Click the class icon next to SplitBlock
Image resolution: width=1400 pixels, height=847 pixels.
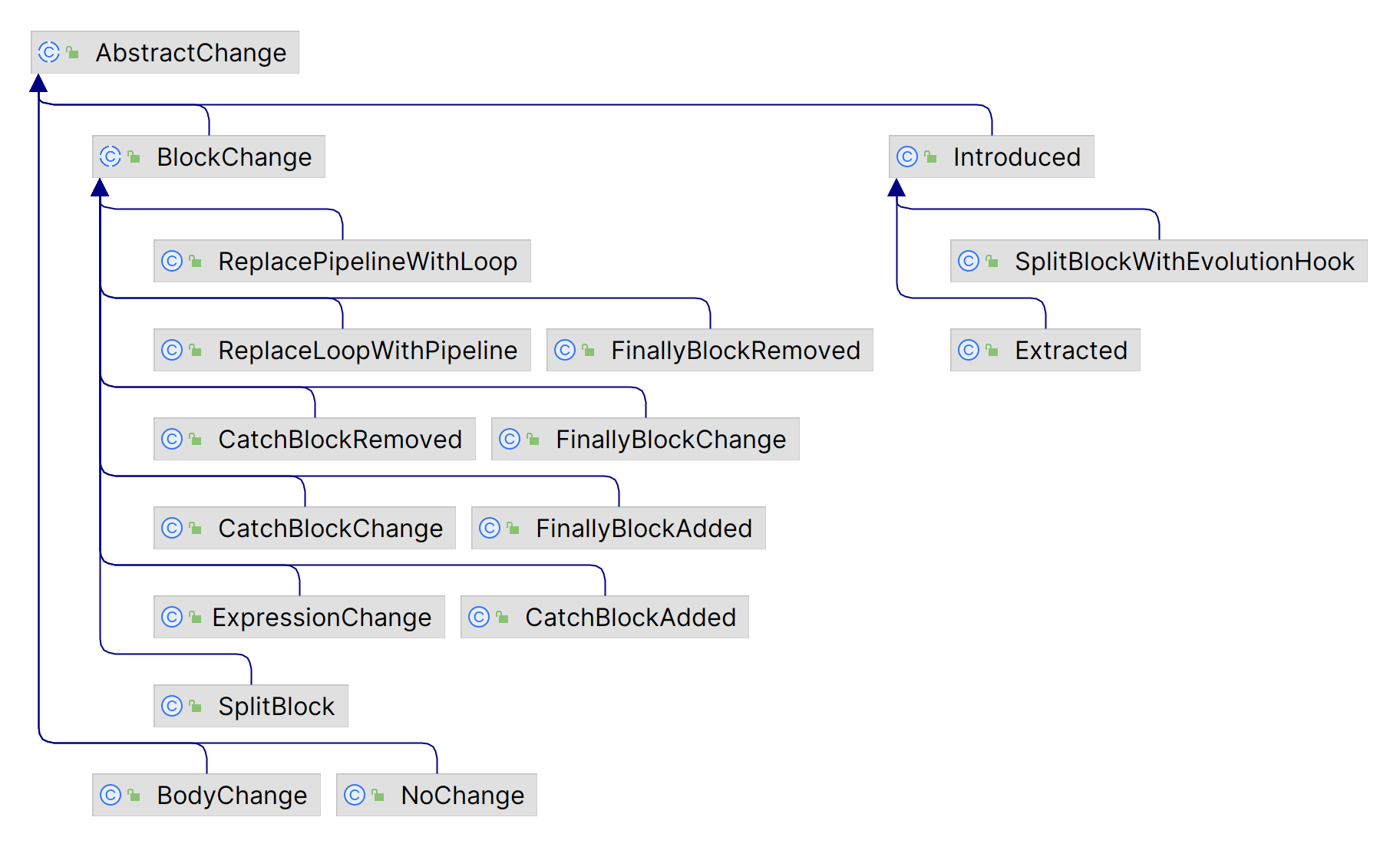coord(171,706)
